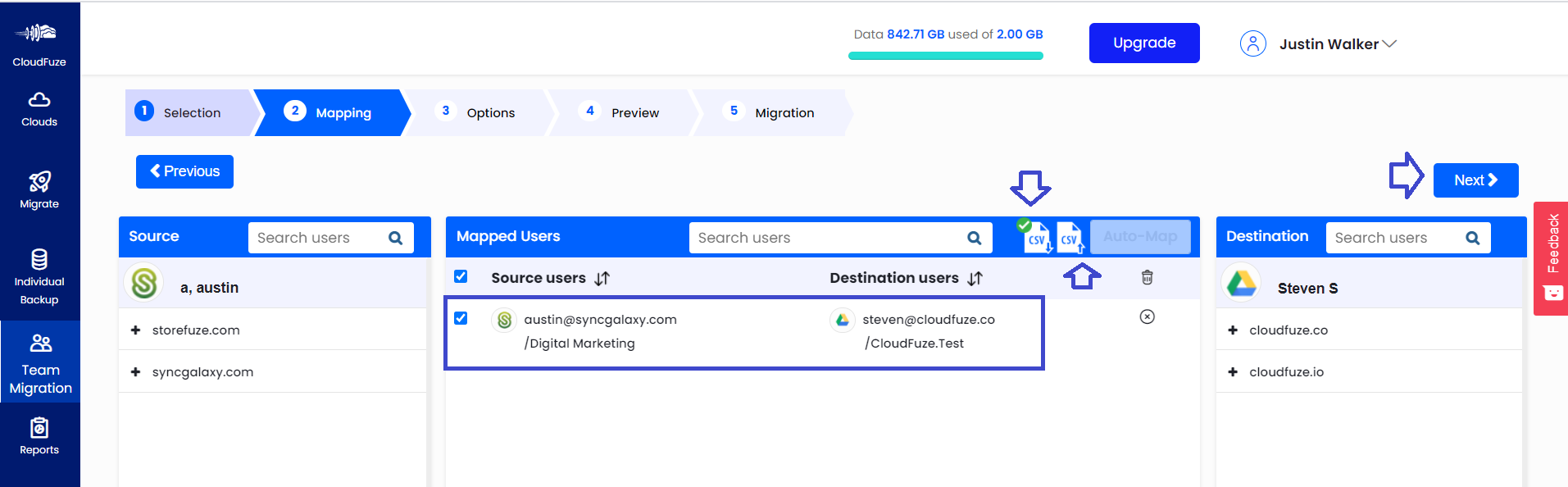
Task: Click Drive icon next to steven@cloudfuze.co
Action: tap(842, 320)
